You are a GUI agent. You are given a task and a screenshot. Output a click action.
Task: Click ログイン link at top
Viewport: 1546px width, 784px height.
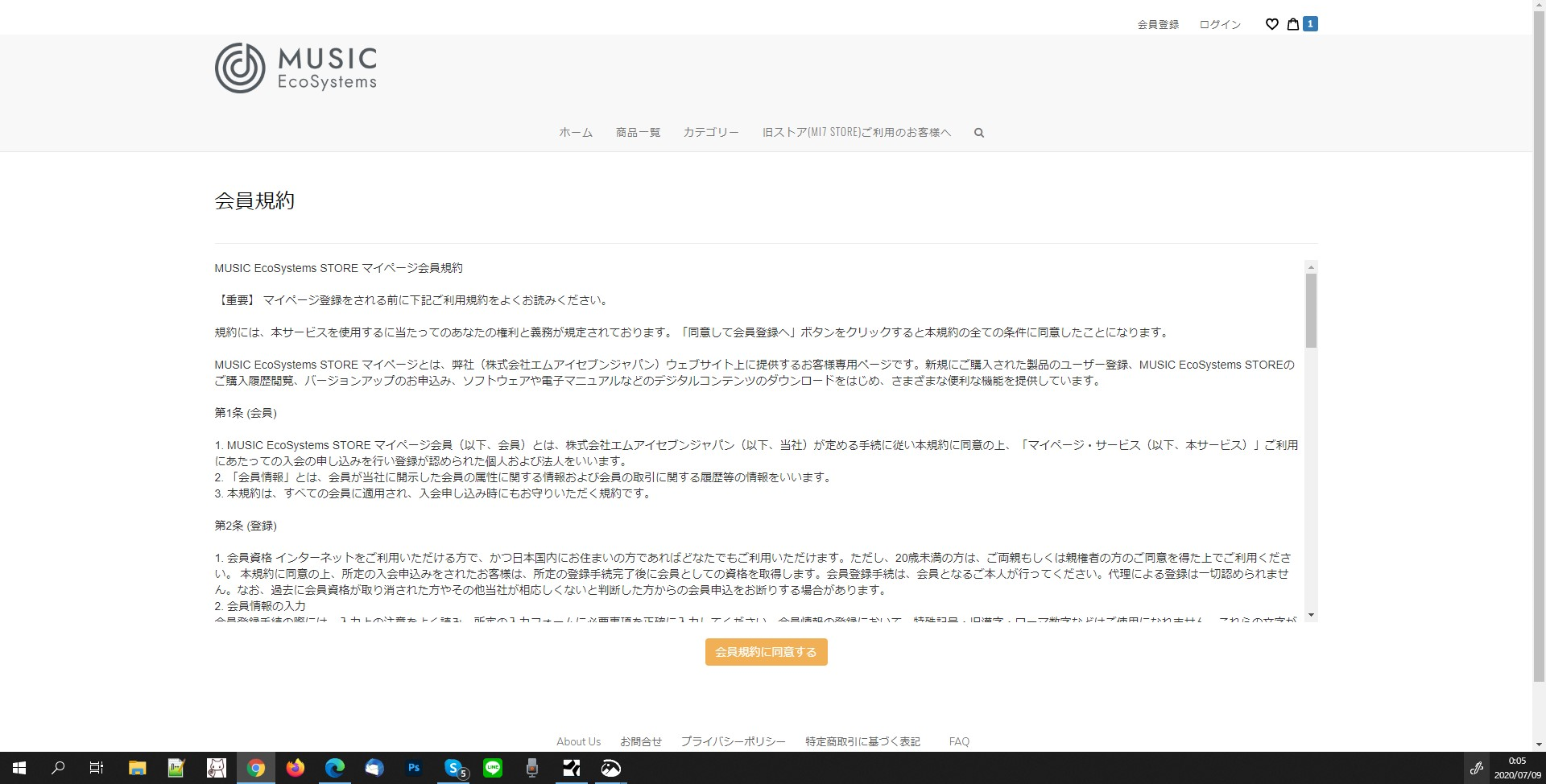1221,25
